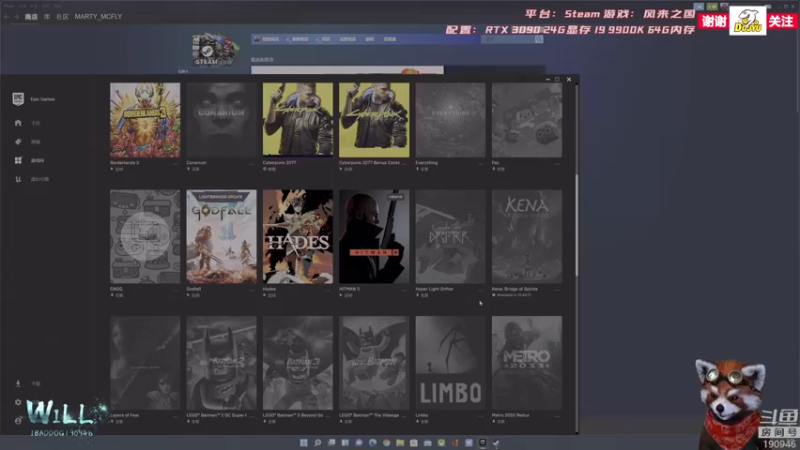
Task: Open the Everything game cover
Action: tap(451, 120)
